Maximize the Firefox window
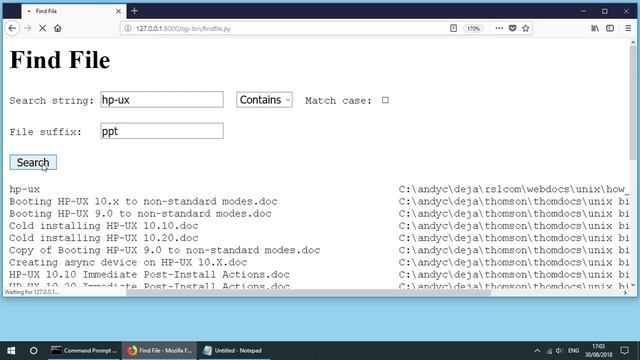This screenshot has height=360, width=640. (x=605, y=11)
